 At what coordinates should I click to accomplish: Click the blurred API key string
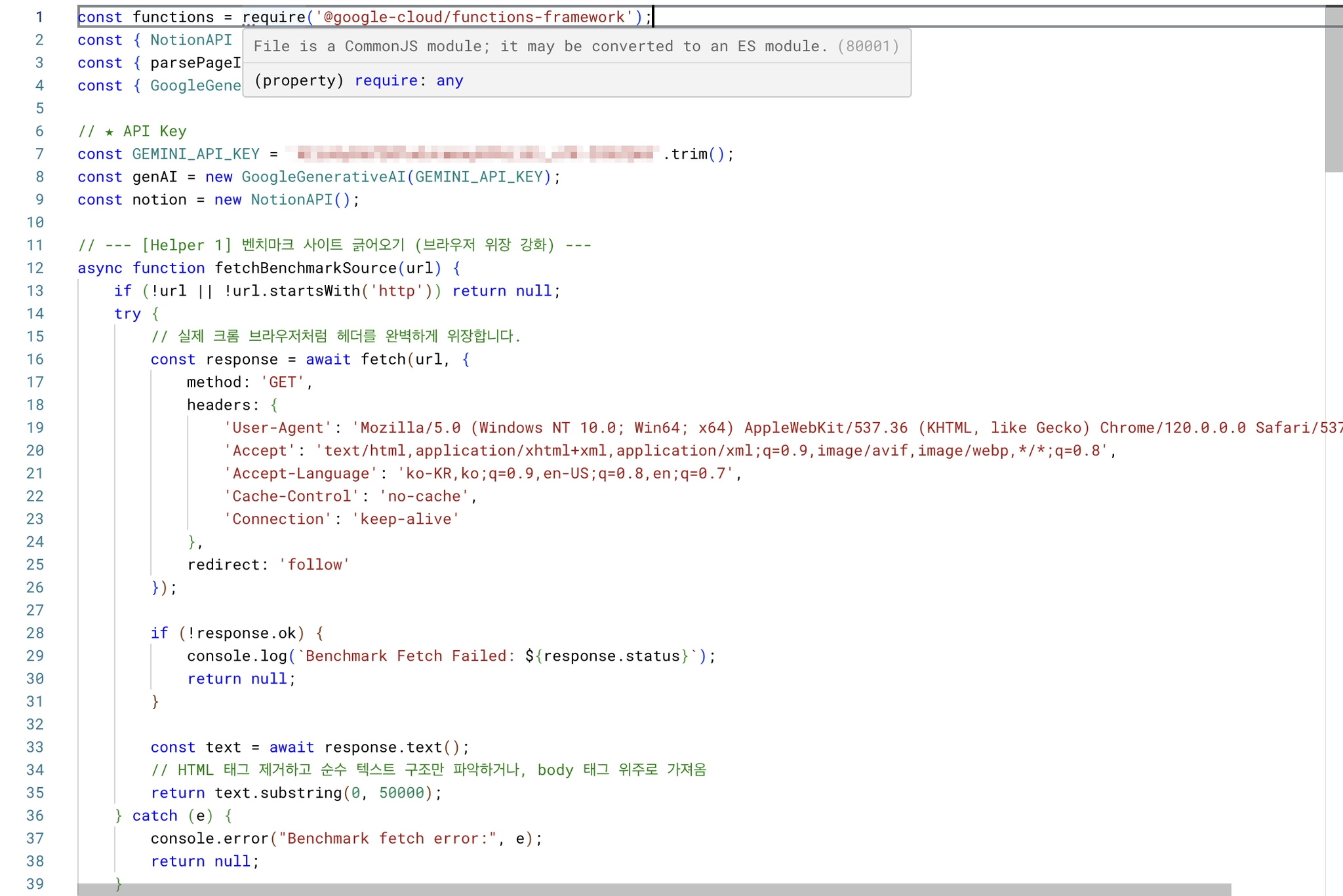[472, 154]
